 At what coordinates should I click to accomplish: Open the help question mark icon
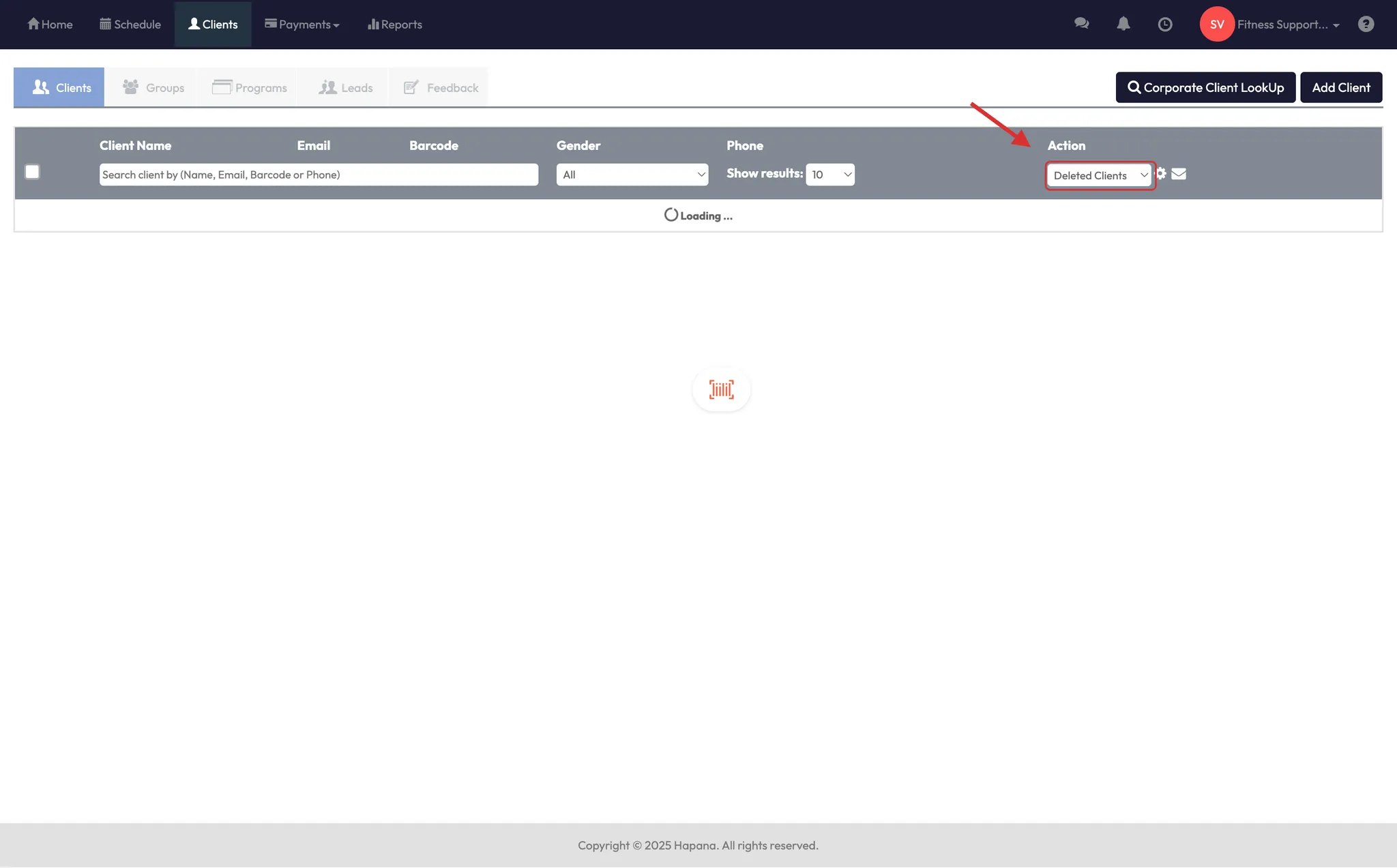tap(1366, 25)
